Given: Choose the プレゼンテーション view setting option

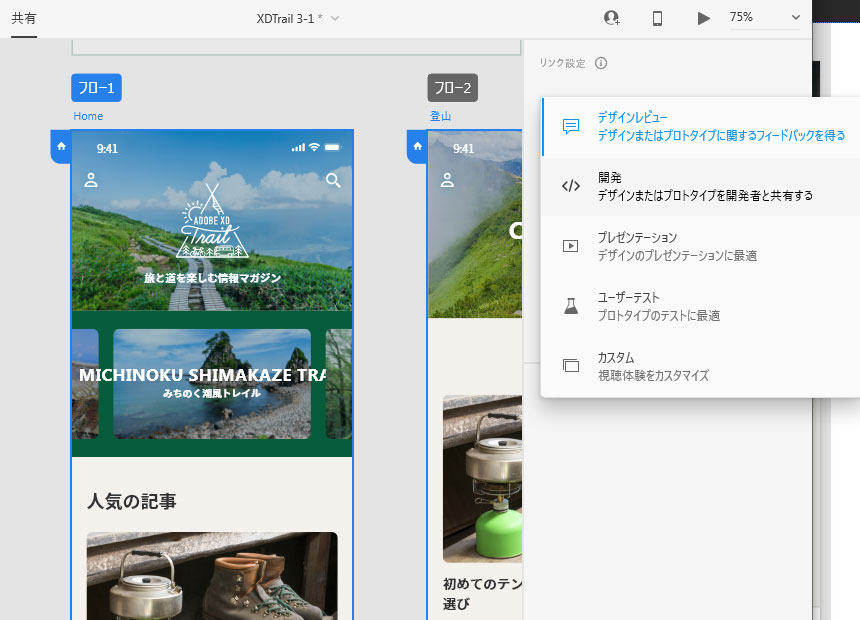Looking at the screenshot, I should point(700,246).
